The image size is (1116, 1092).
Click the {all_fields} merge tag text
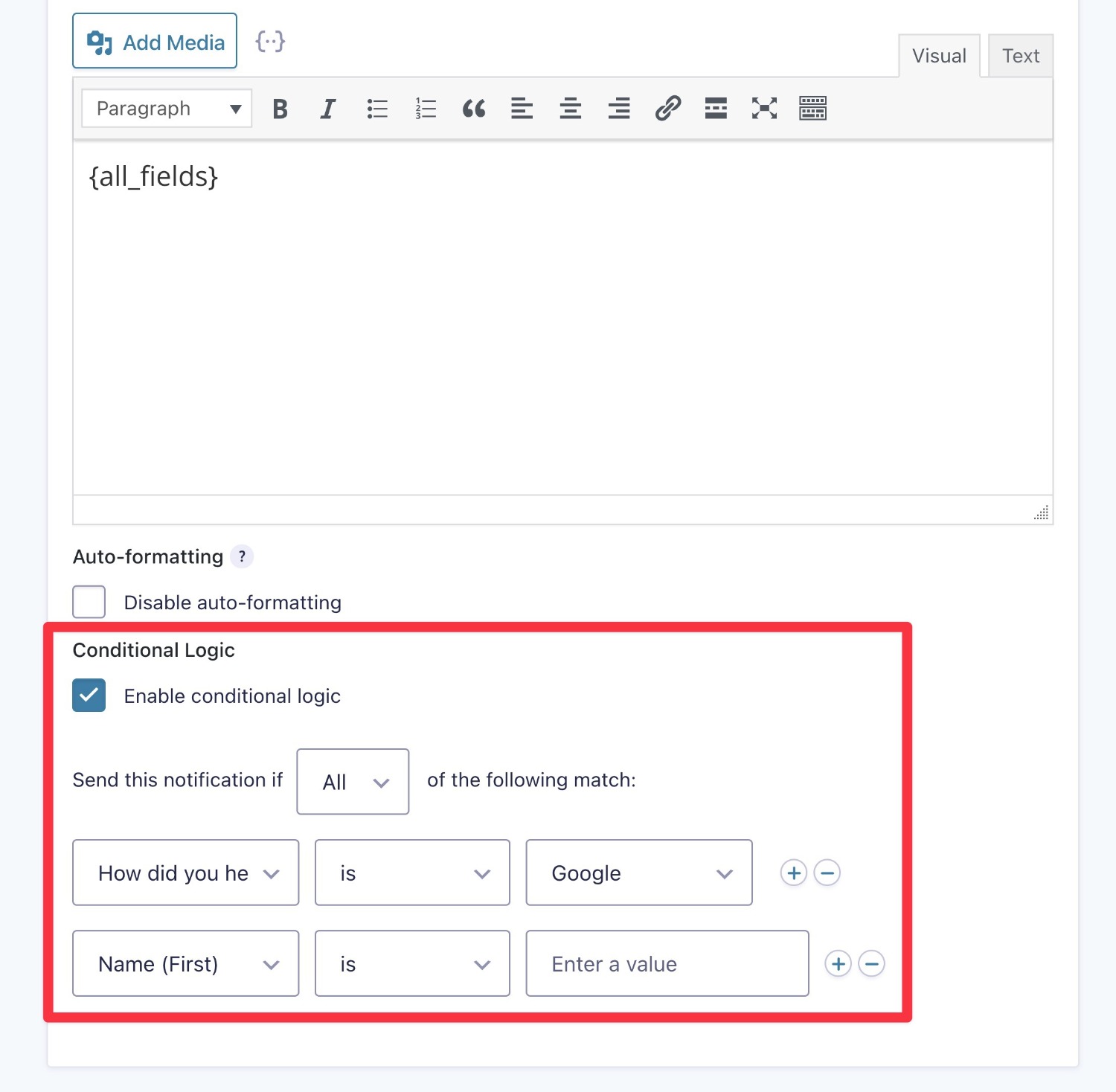153,177
